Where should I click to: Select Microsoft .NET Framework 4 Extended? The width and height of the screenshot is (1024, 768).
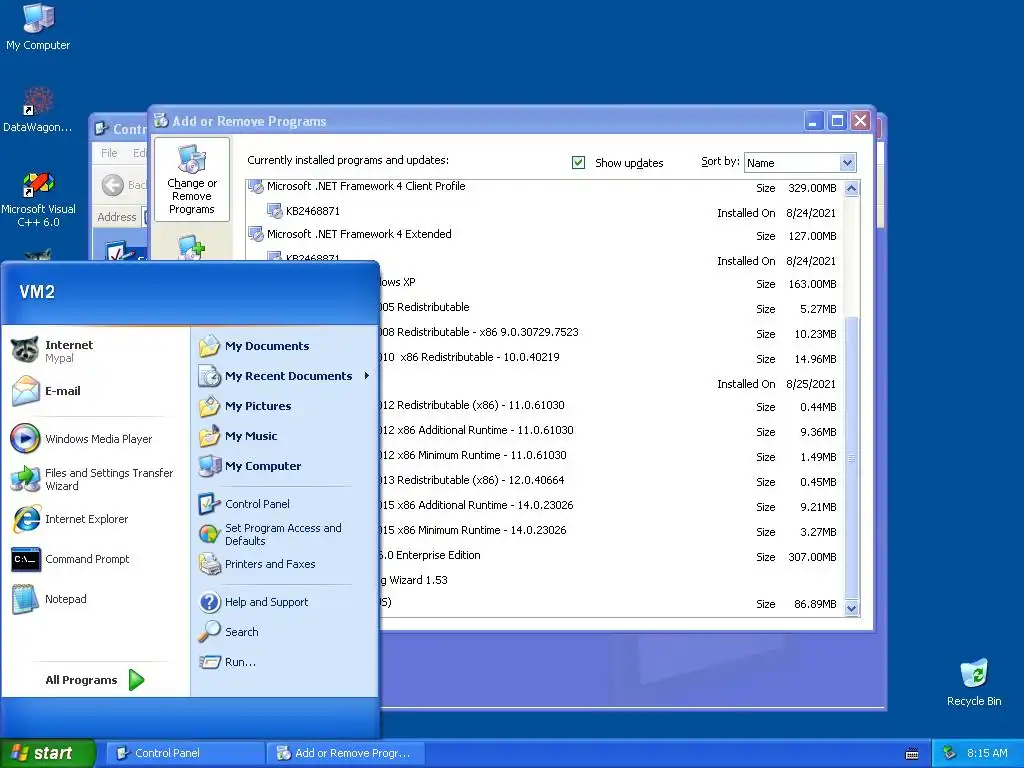click(545, 235)
